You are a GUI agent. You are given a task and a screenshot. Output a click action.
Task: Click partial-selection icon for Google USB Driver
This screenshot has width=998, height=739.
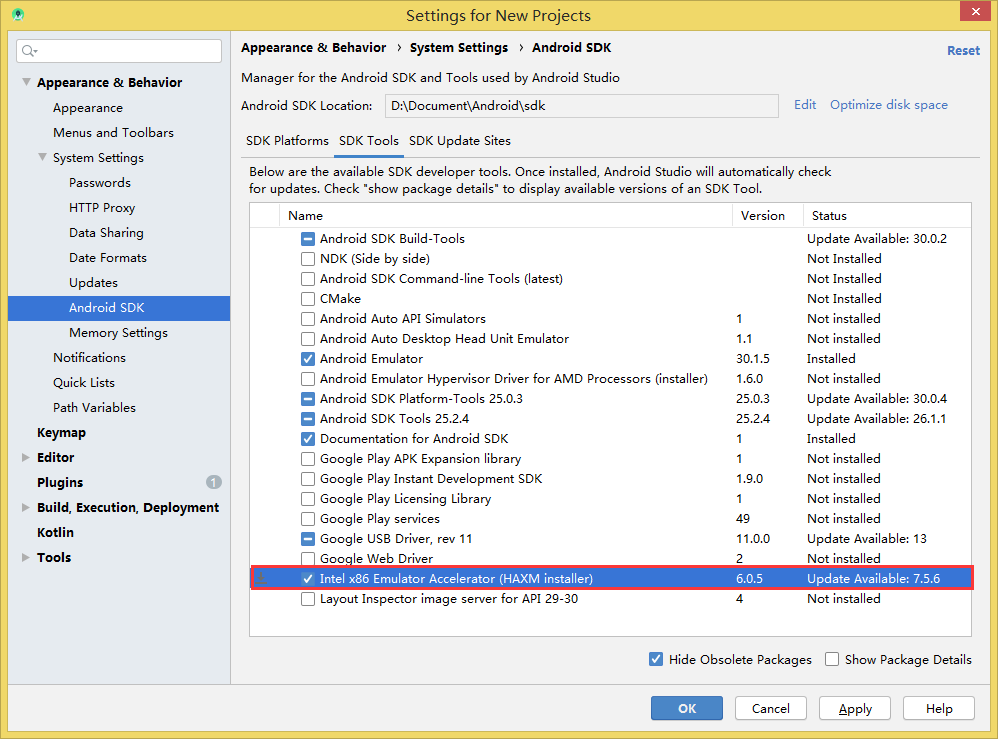[x=308, y=539]
